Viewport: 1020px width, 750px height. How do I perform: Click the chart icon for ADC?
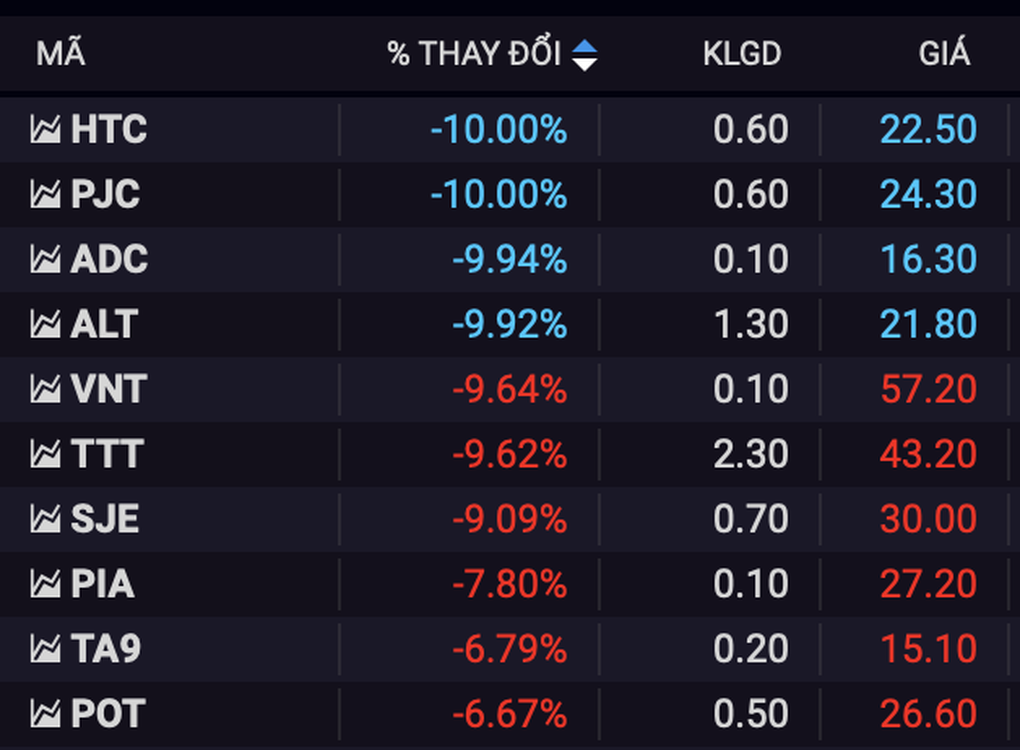tap(45, 259)
